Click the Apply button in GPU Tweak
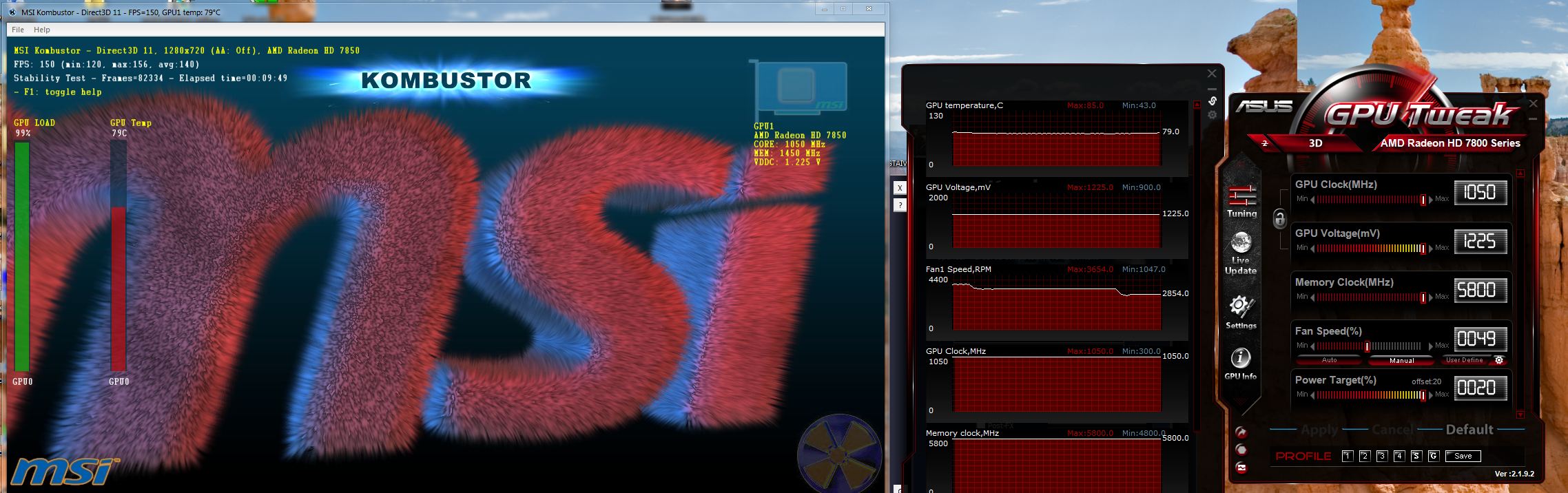Screen dimensions: 1568x493 tap(1319, 430)
